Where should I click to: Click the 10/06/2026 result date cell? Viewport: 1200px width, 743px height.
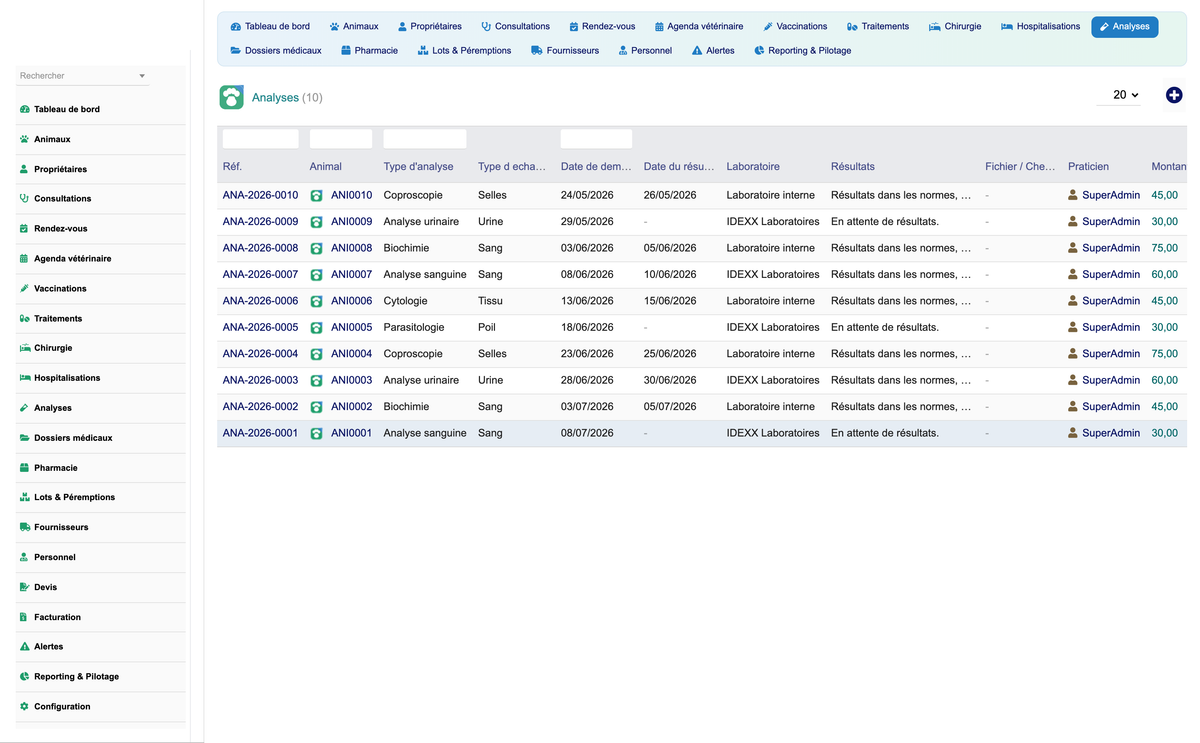(x=670, y=274)
